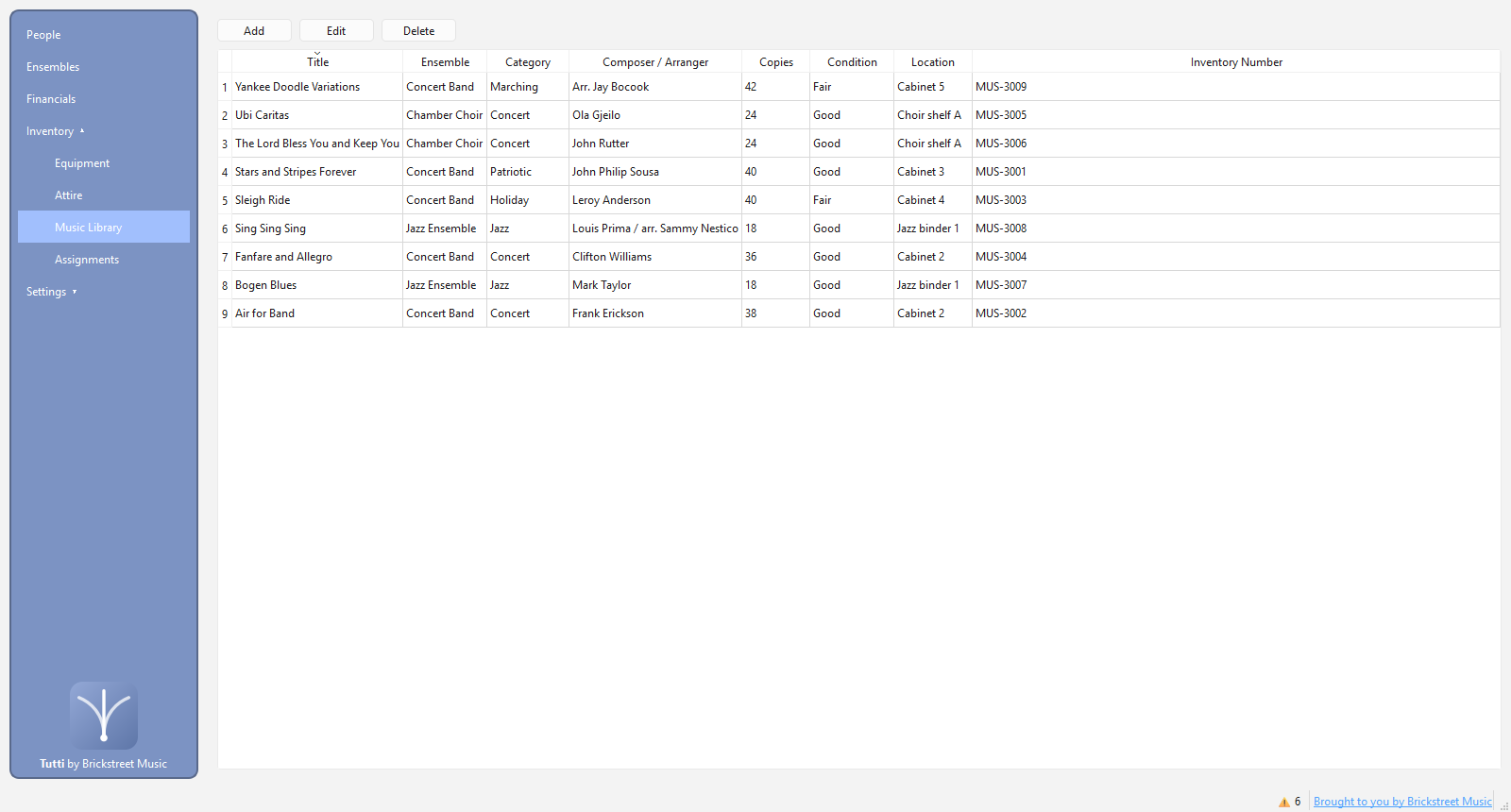Click the Patriotic category cell
Viewport: 1511px width, 812px height.
528,172
